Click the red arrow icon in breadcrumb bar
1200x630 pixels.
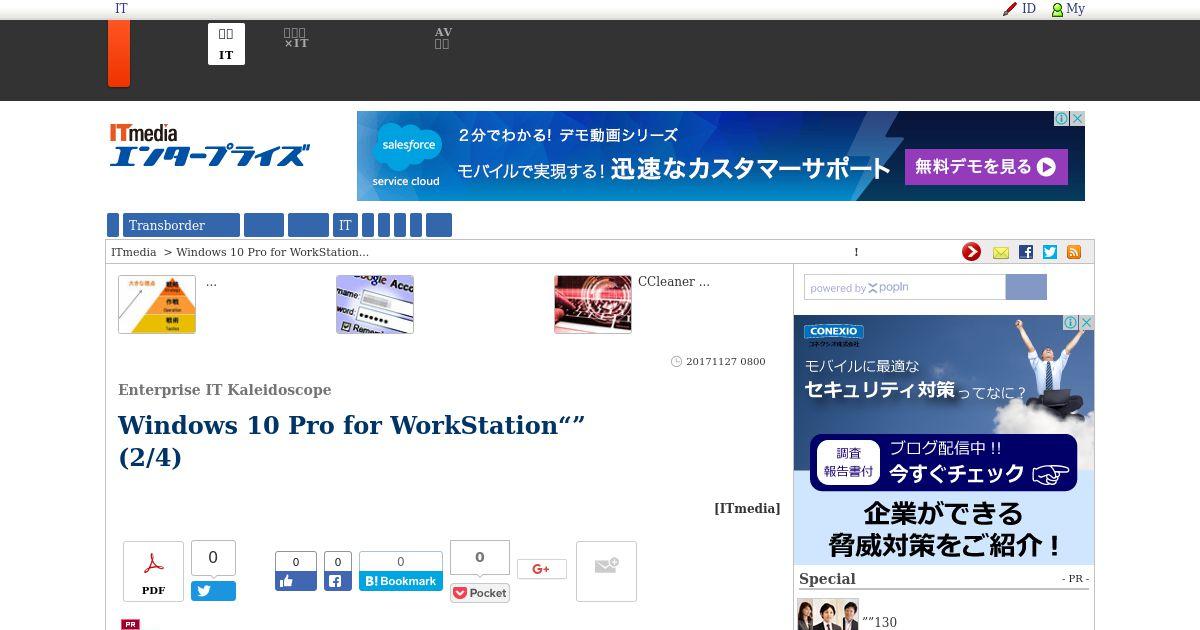click(971, 252)
